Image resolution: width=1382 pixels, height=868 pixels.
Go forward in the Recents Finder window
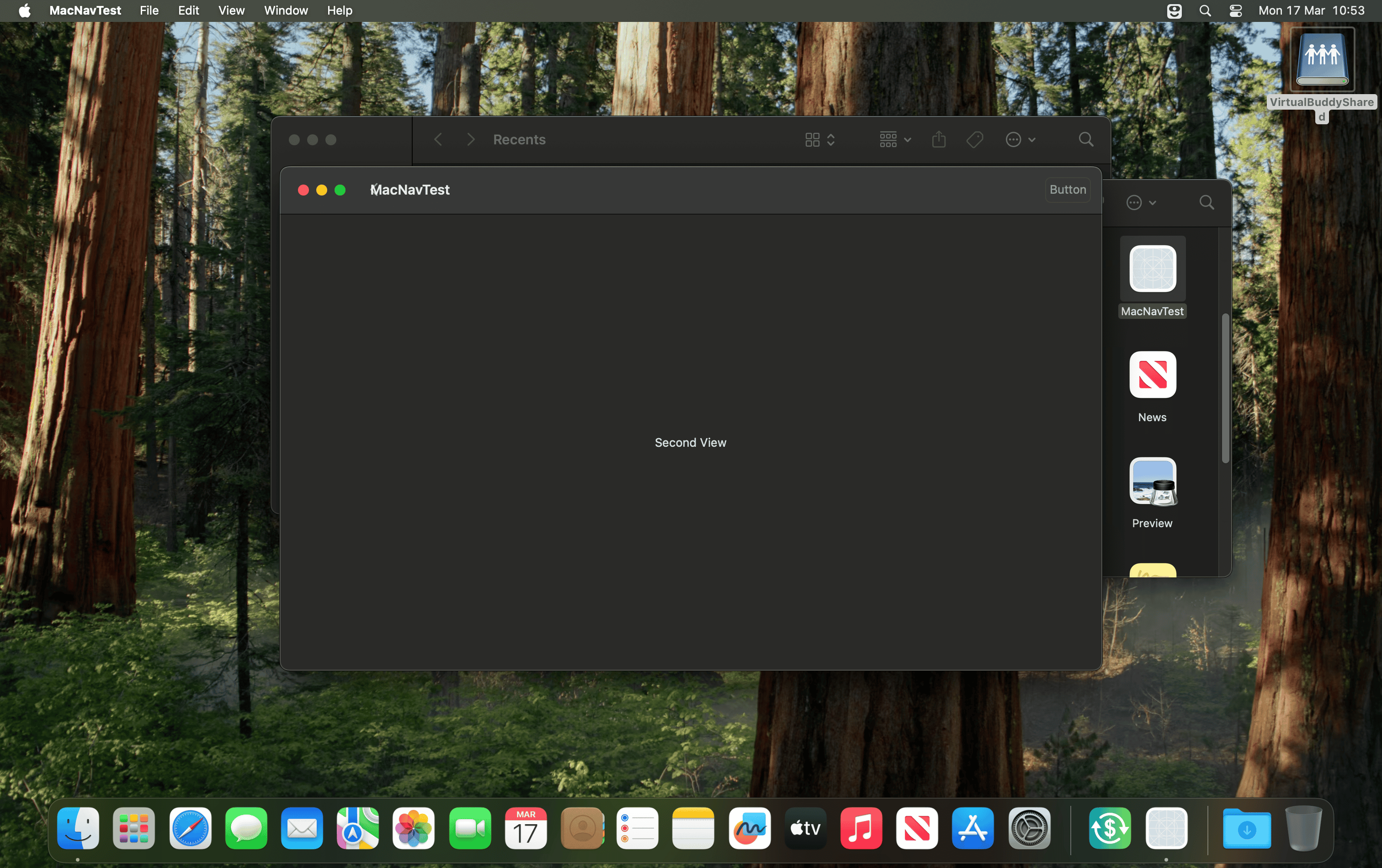(471, 139)
